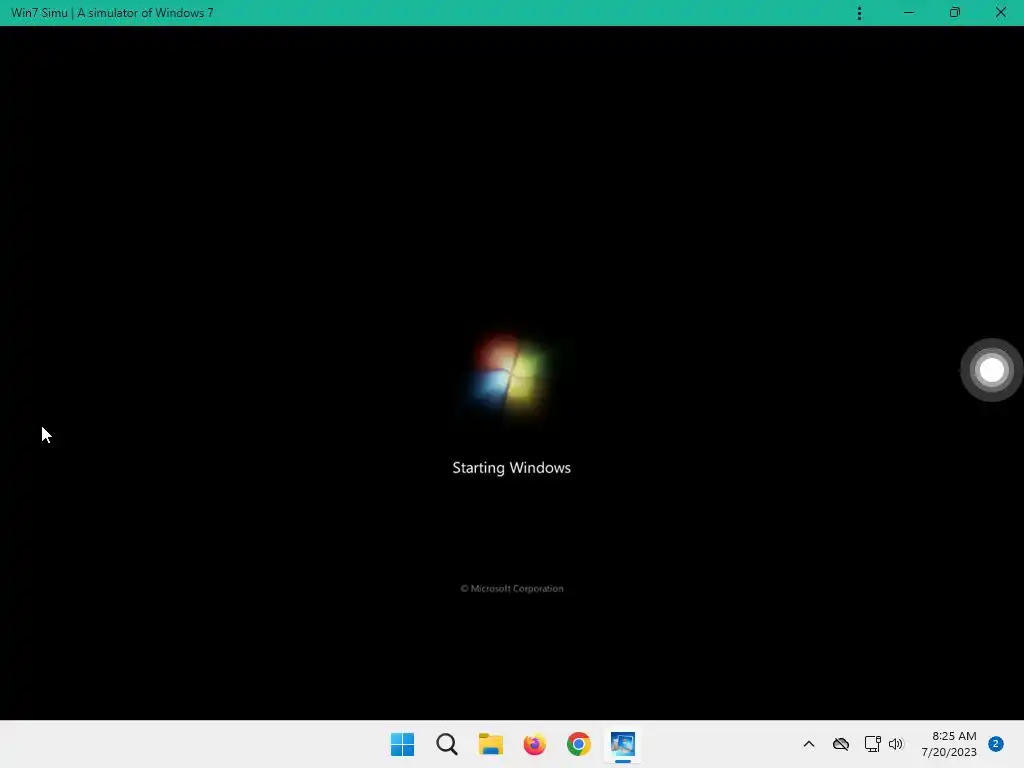Open network display tray icon
The width and height of the screenshot is (1024, 768).
(x=872, y=744)
